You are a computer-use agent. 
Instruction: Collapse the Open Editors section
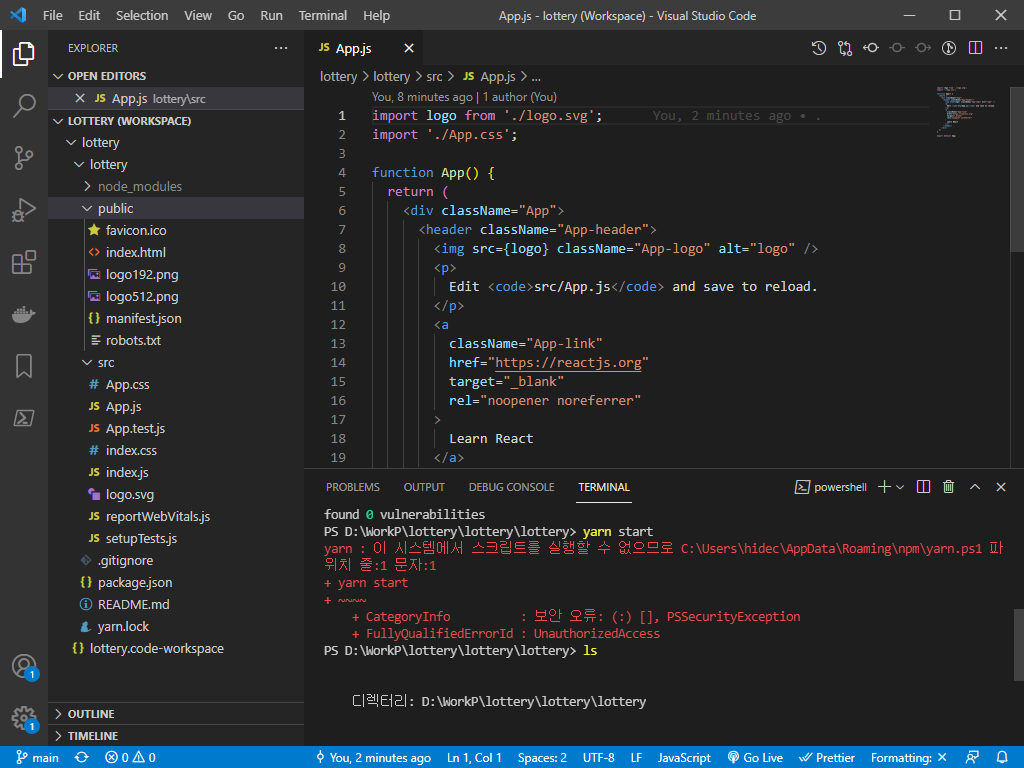coord(58,76)
